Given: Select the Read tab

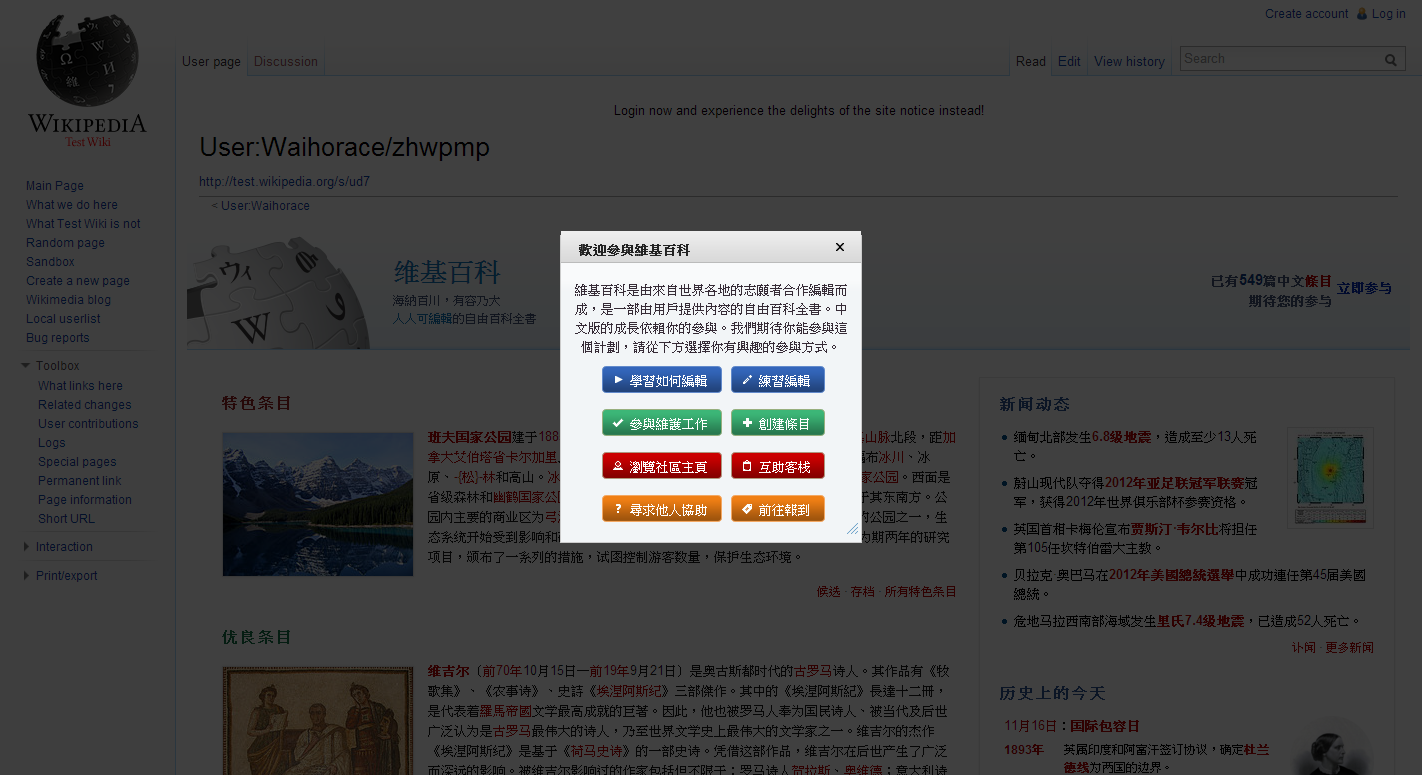Looking at the screenshot, I should tap(1031, 62).
